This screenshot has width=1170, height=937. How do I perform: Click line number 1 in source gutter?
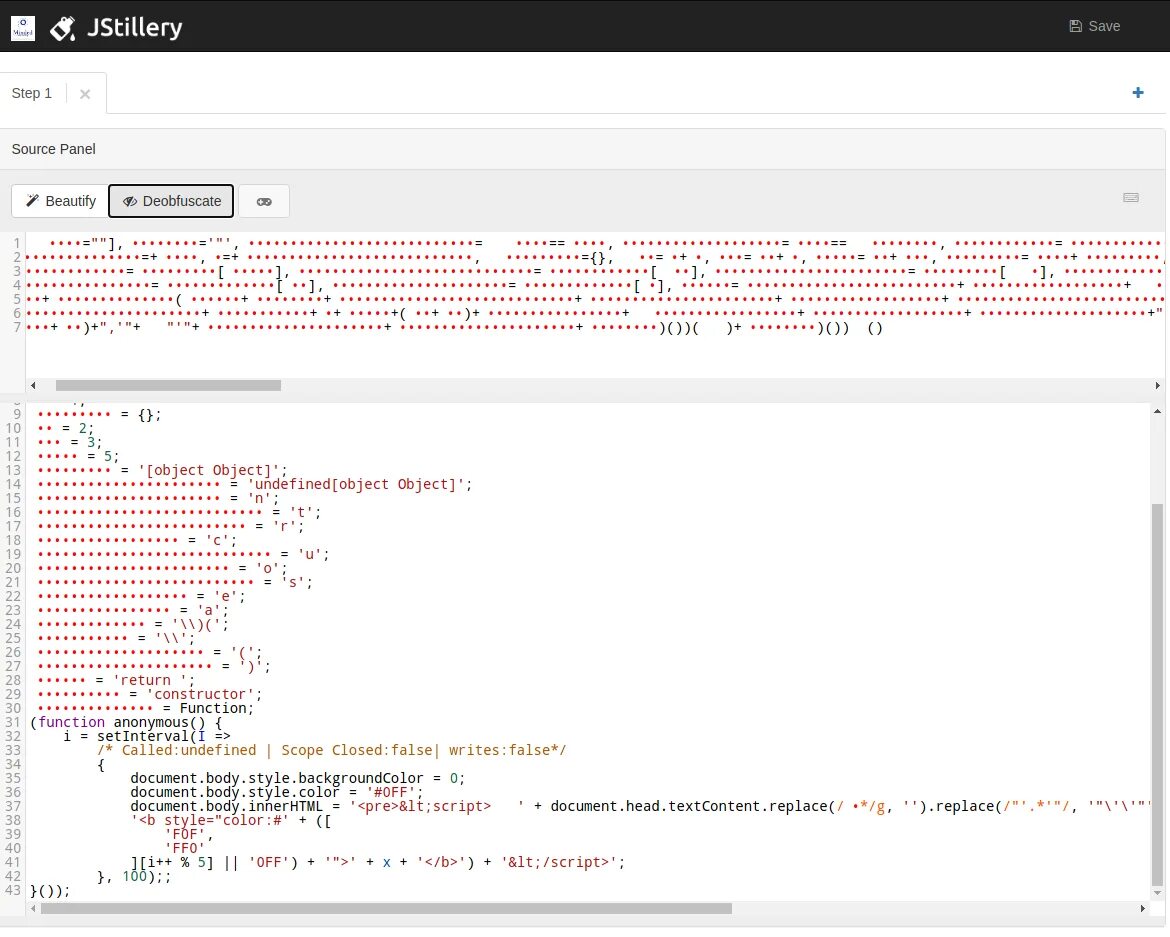tap(16, 243)
